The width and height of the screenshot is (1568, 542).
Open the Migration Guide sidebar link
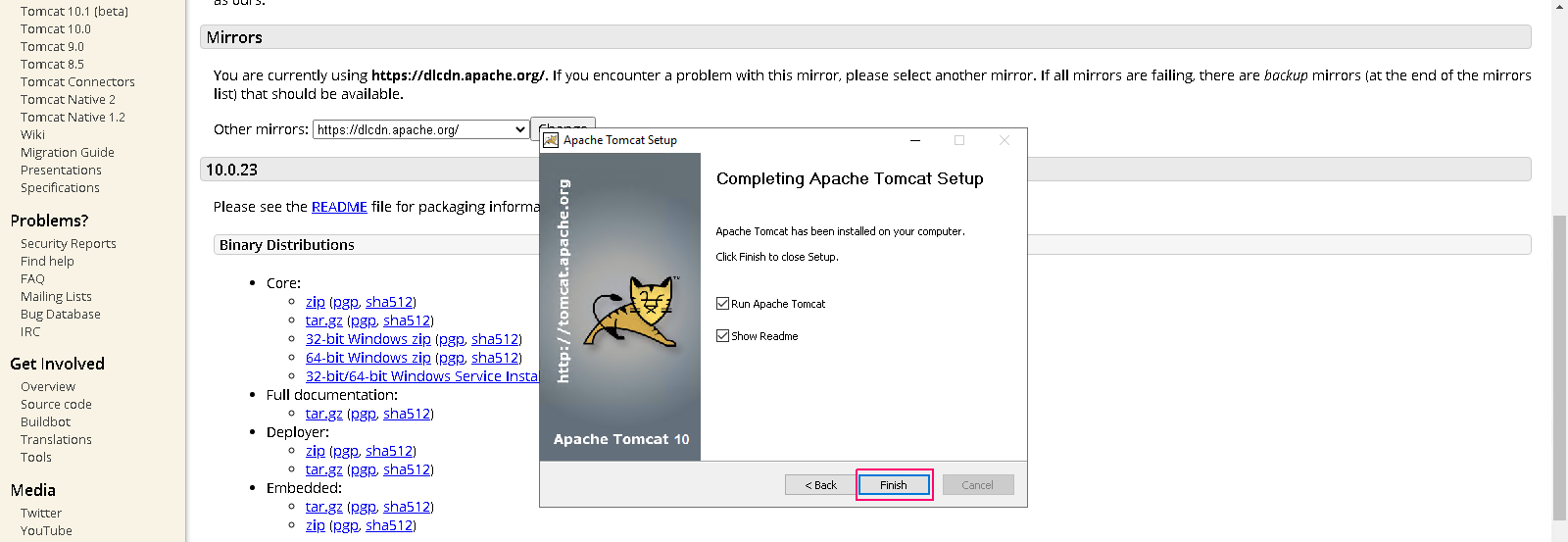click(x=68, y=152)
